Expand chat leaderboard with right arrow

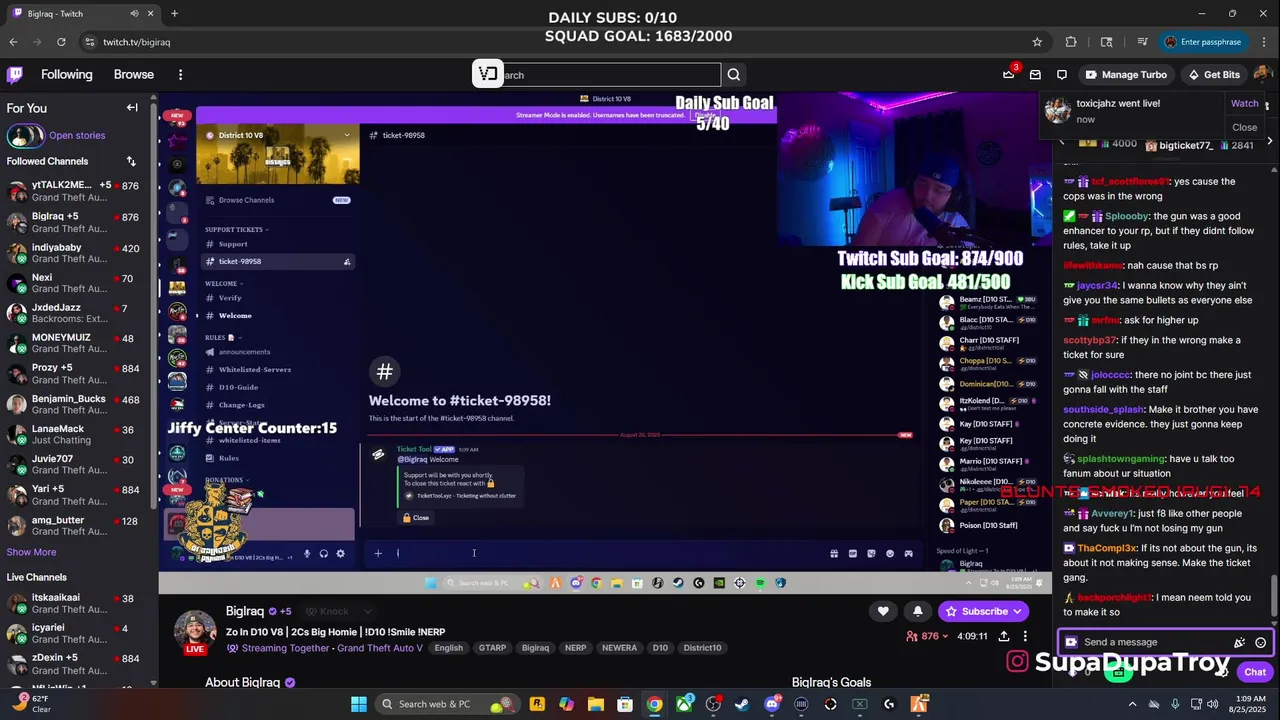tap(1269, 143)
